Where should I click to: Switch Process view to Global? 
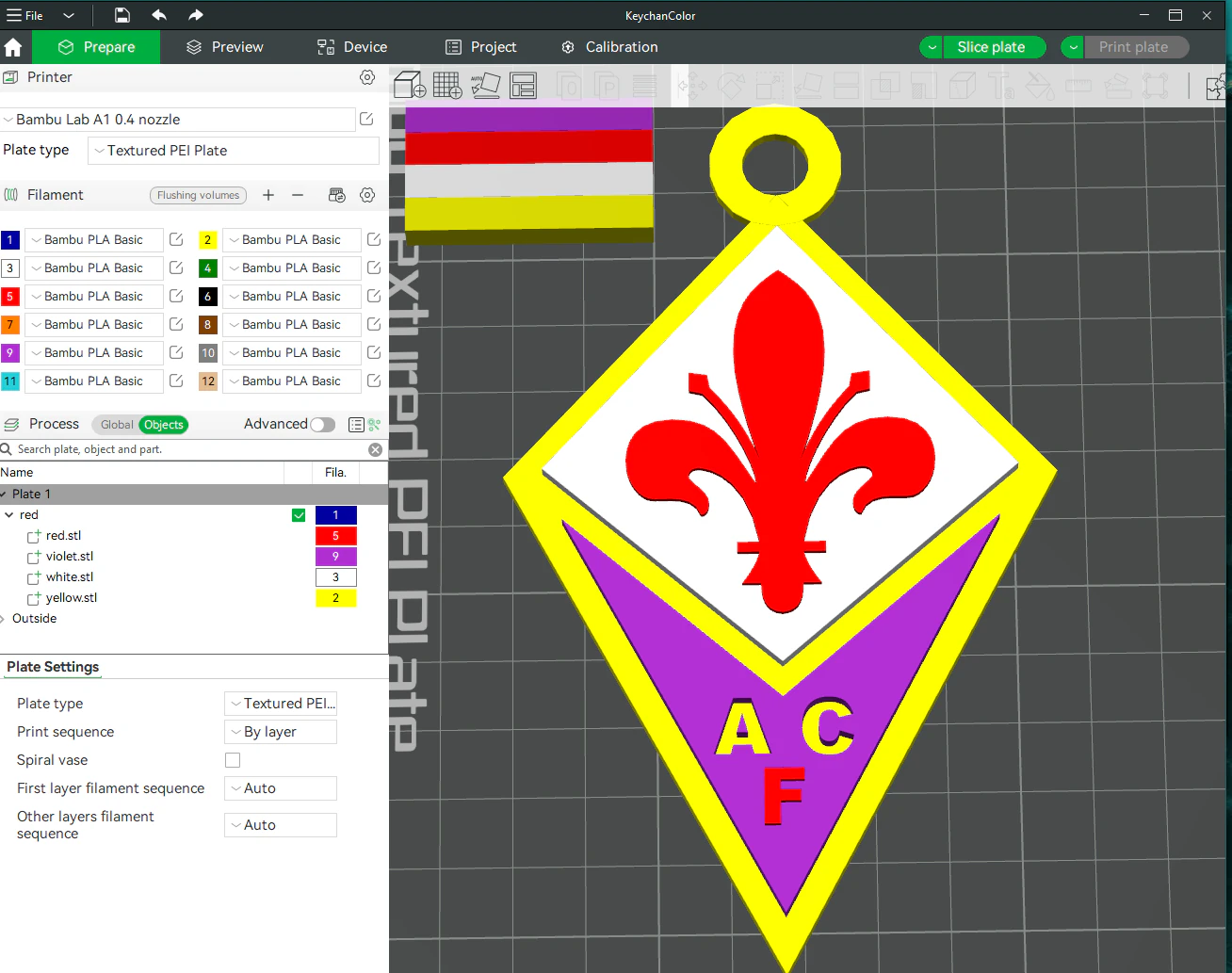[x=117, y=425]
